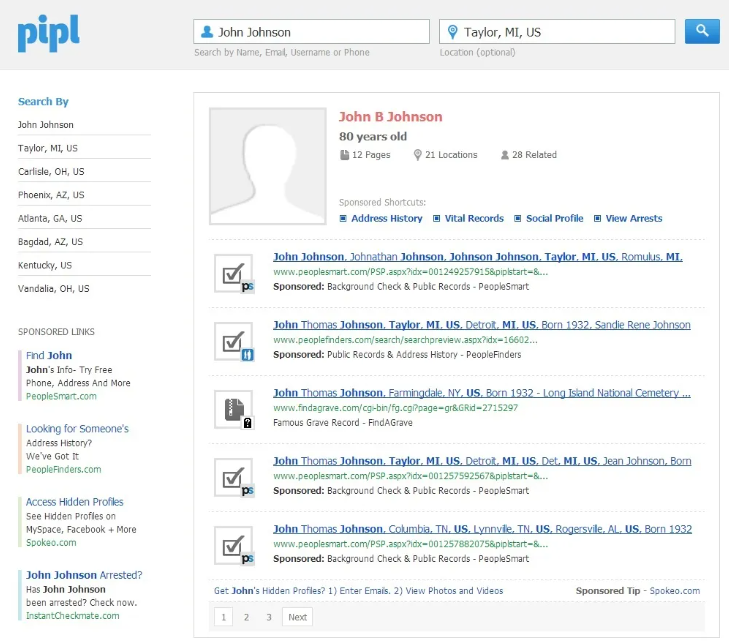The width and height of the screenshot is (729, 644).
Task: Open John Johnson Arrested? sponsored link
Action: 84,575
